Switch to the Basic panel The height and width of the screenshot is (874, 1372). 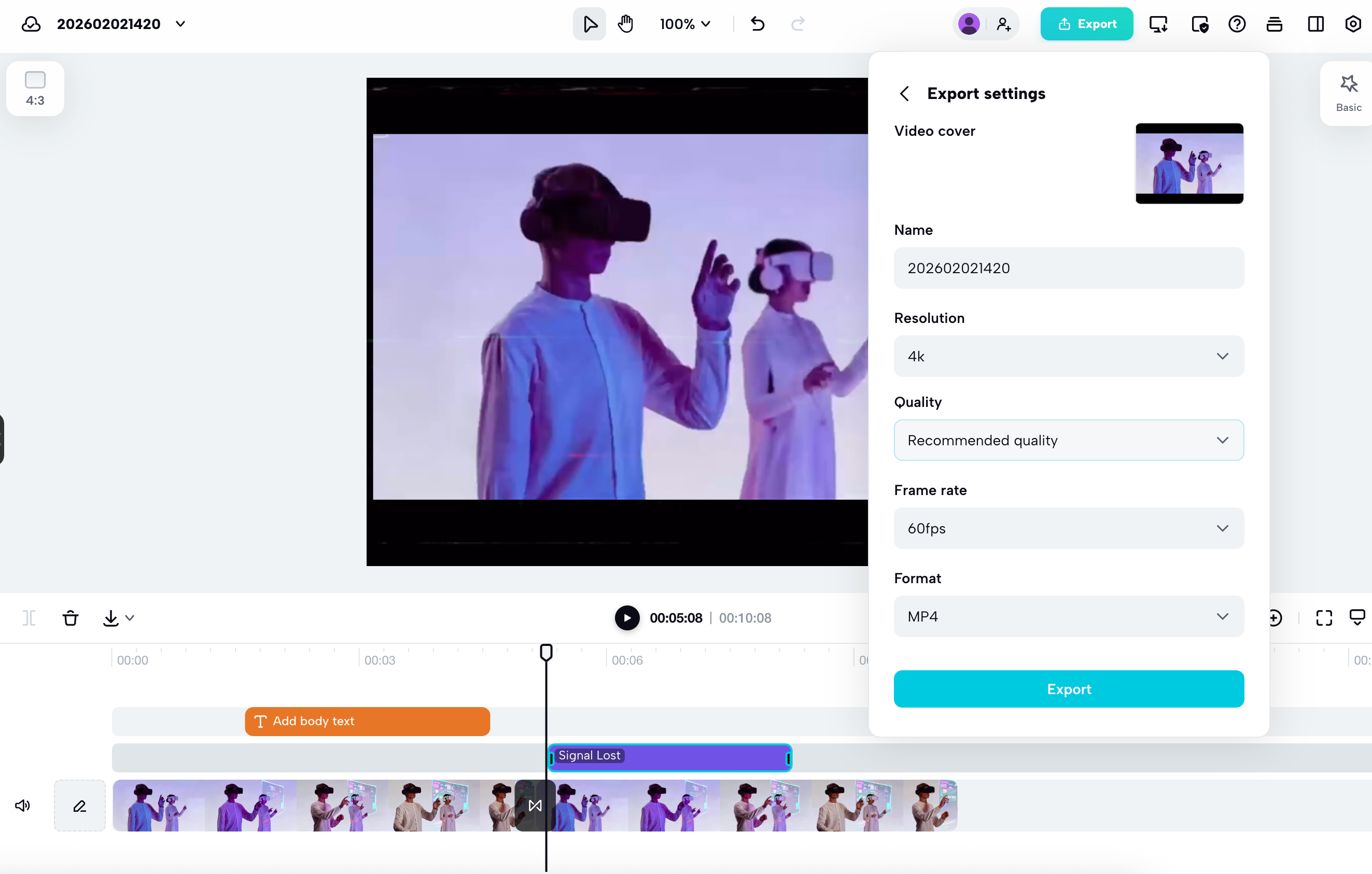tap(1349, 92)
